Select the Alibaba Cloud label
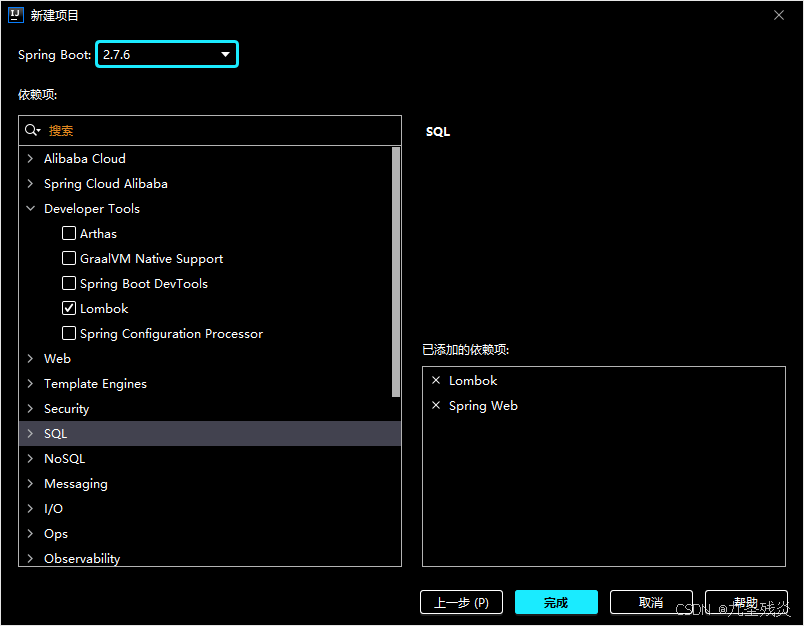804x626 pixels. 85,159
